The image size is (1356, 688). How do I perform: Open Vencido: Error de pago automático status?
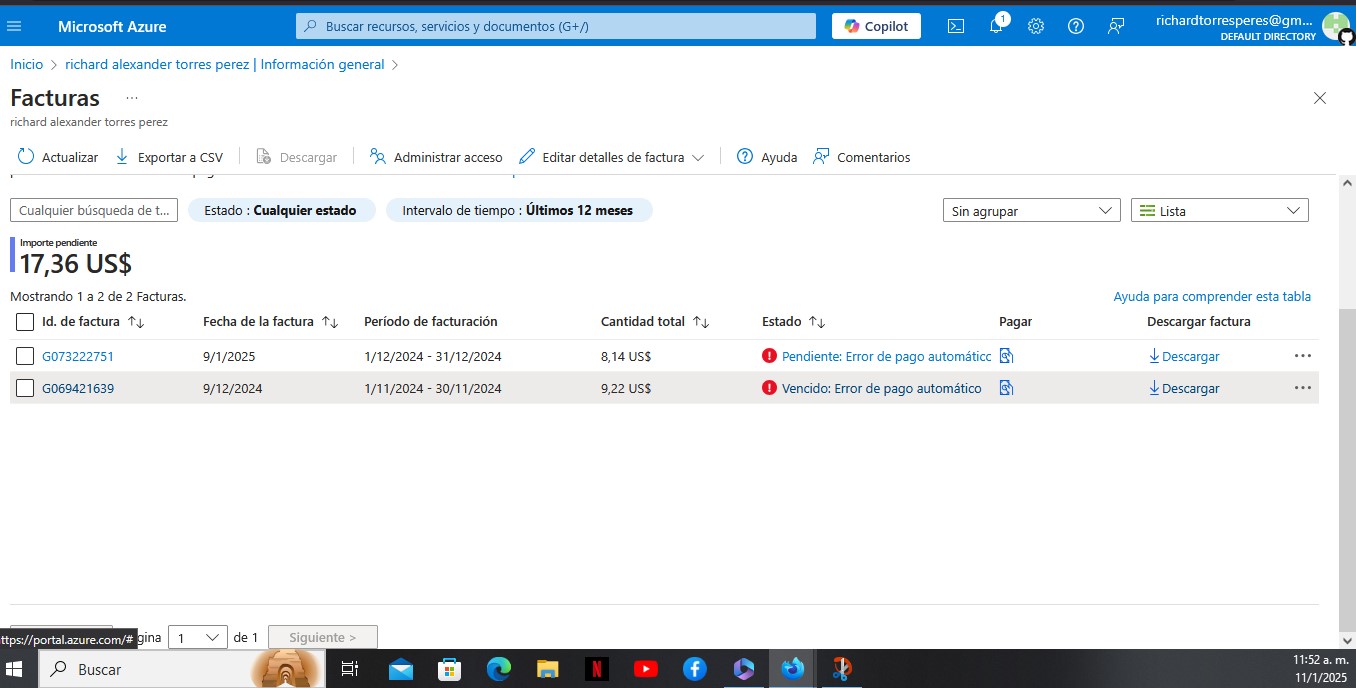pyautogui.click(x=881, y=388)
